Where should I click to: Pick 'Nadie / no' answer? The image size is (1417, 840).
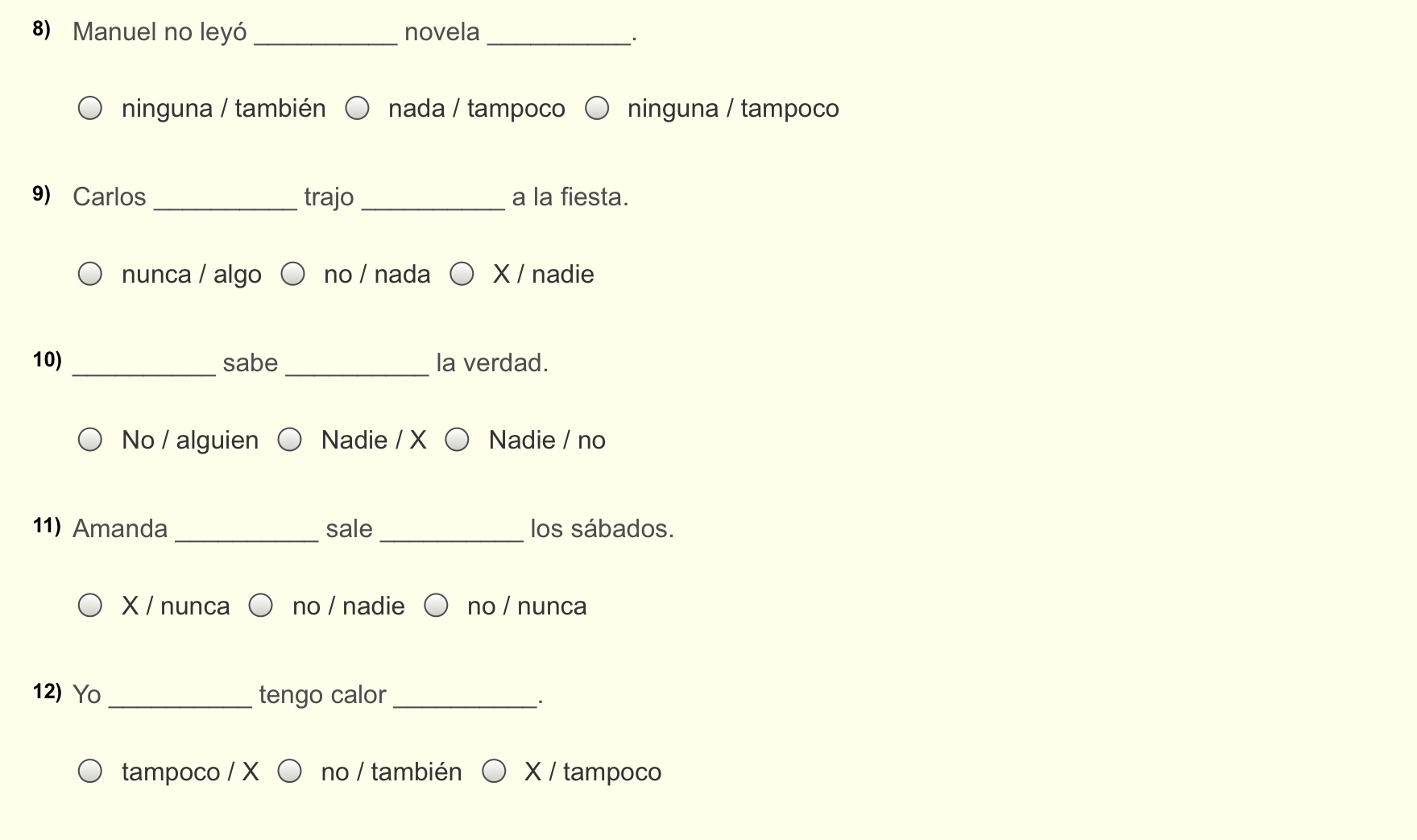(458, 440)
